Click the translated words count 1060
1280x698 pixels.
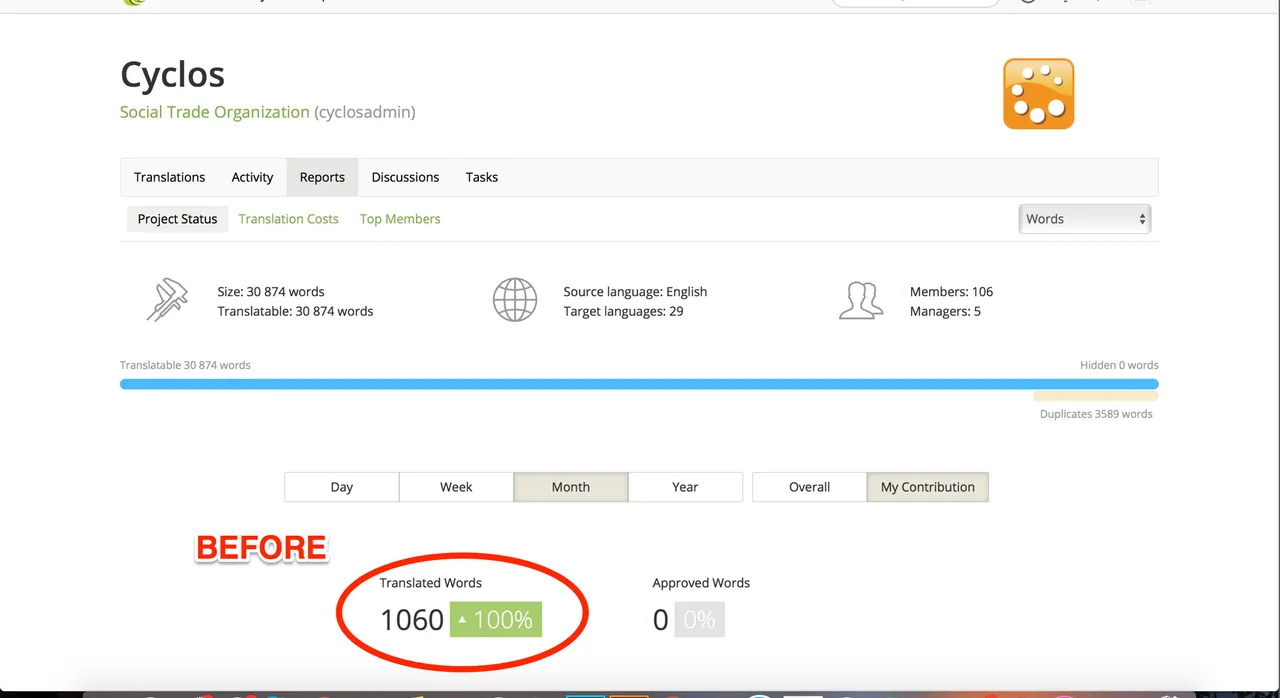point(412,620)
